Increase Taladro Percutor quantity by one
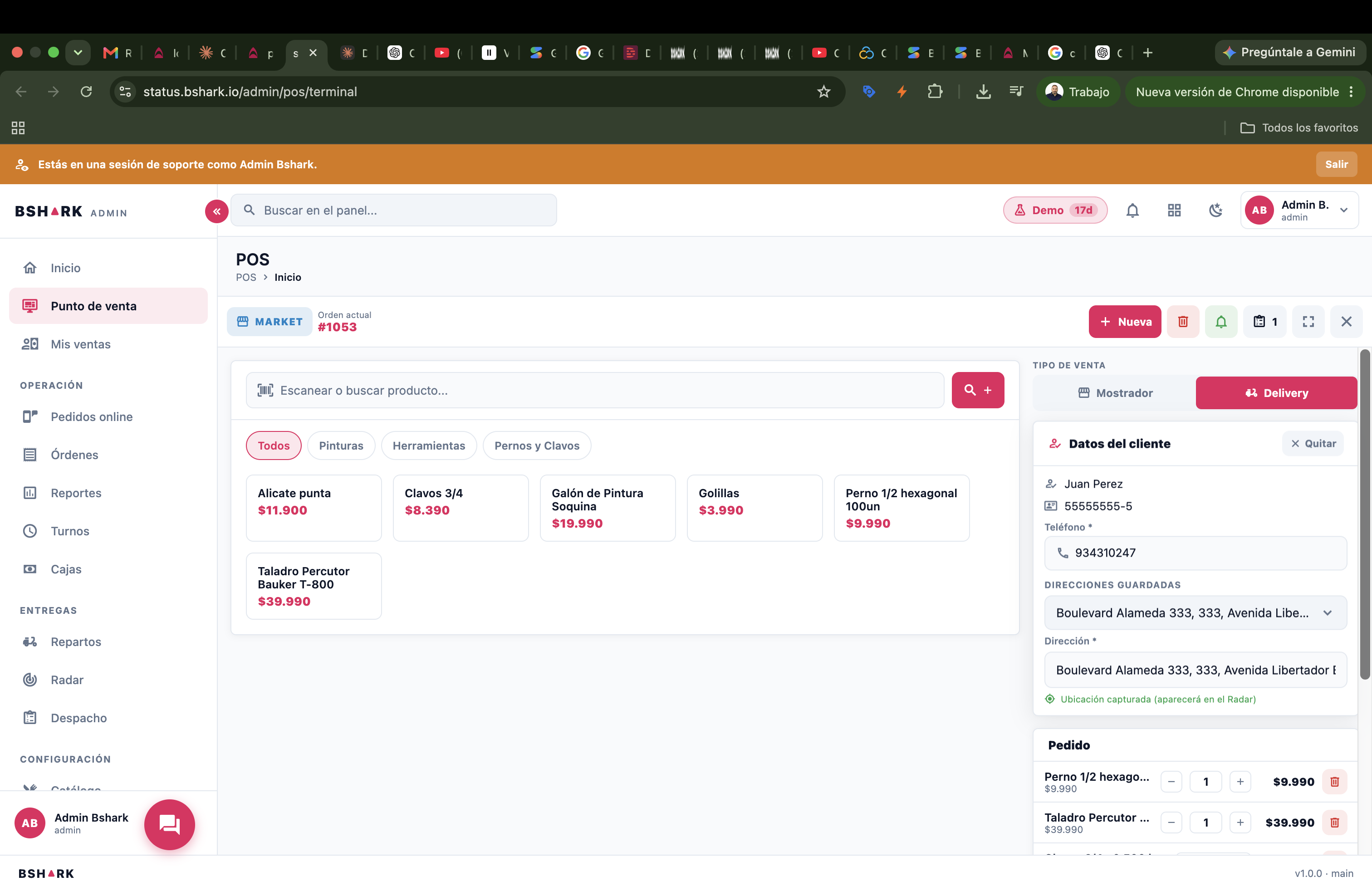This screenshot has height=891, width=1372. point(1240,822)
